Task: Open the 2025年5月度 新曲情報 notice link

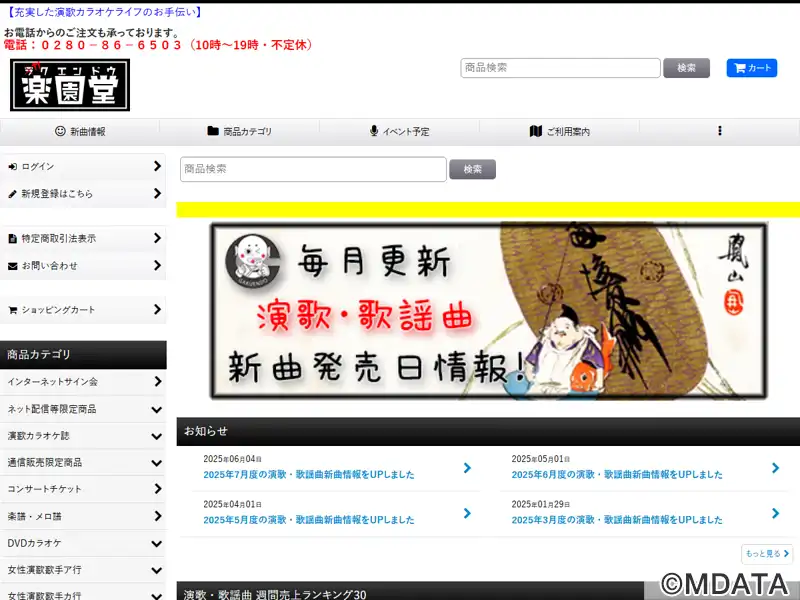Action: (x=309, y=520)
